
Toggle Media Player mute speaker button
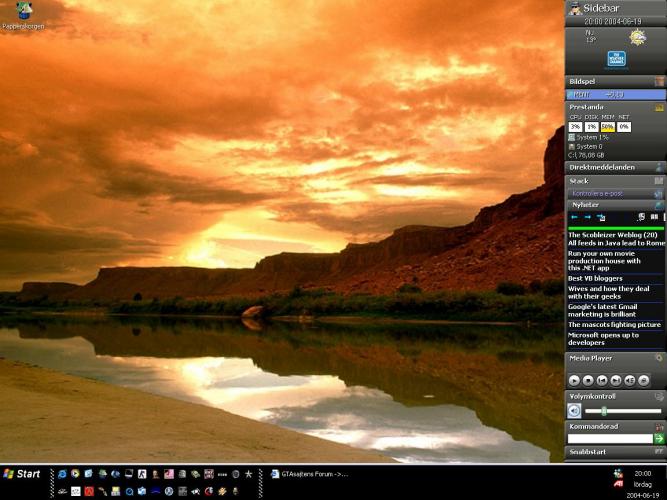pos(630,380)
